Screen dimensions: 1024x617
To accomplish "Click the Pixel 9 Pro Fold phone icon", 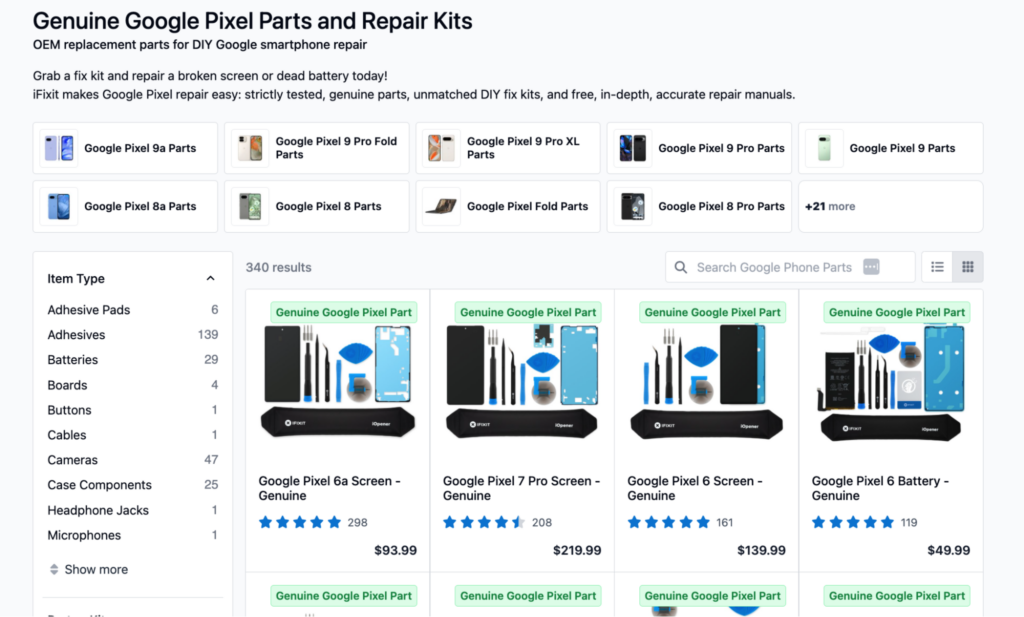I will click(x=249, y=148).
